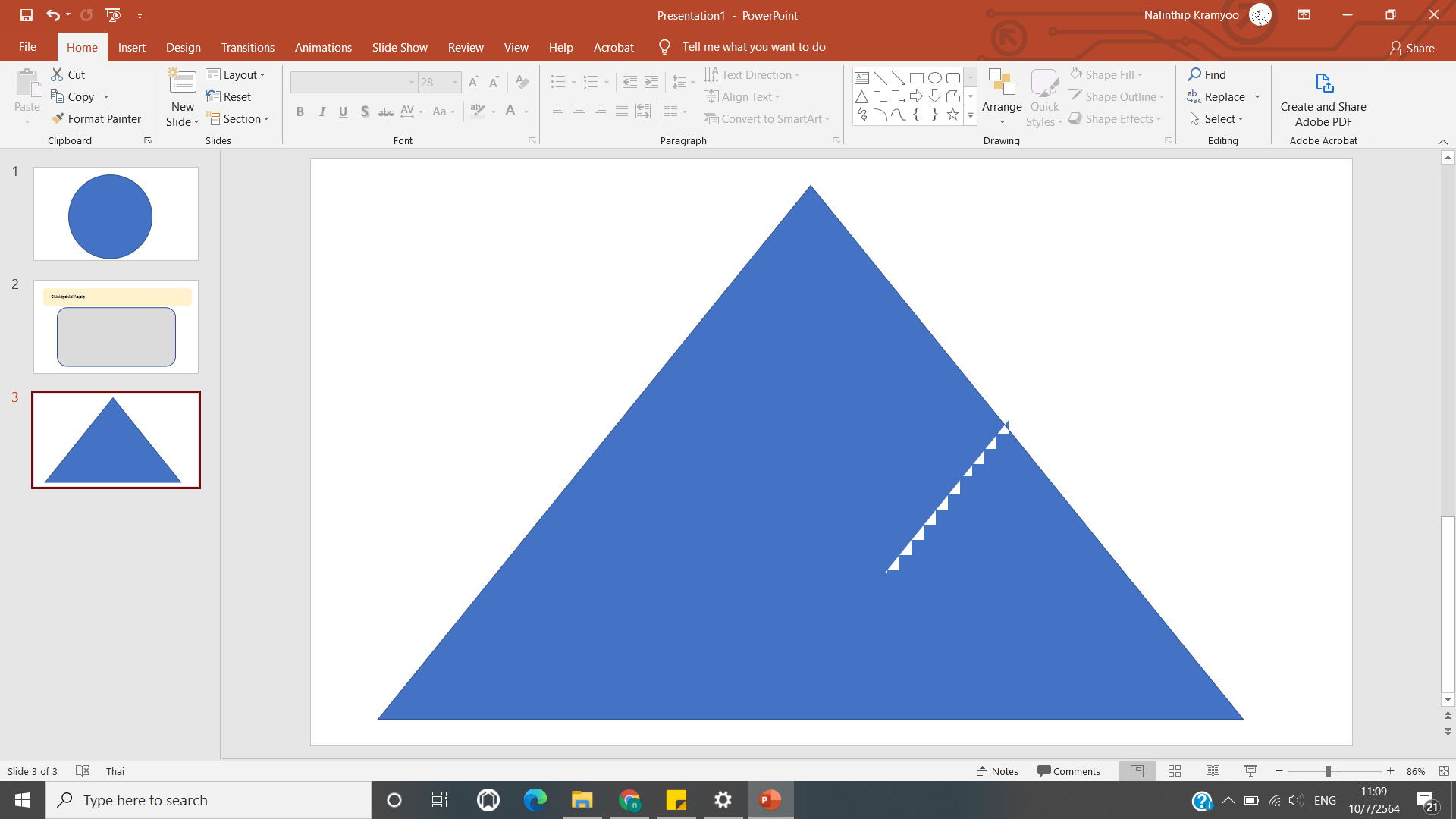Toggle Normal view button in status bar
This screenshot has width=1456, height=819.
click(1137, 771)
